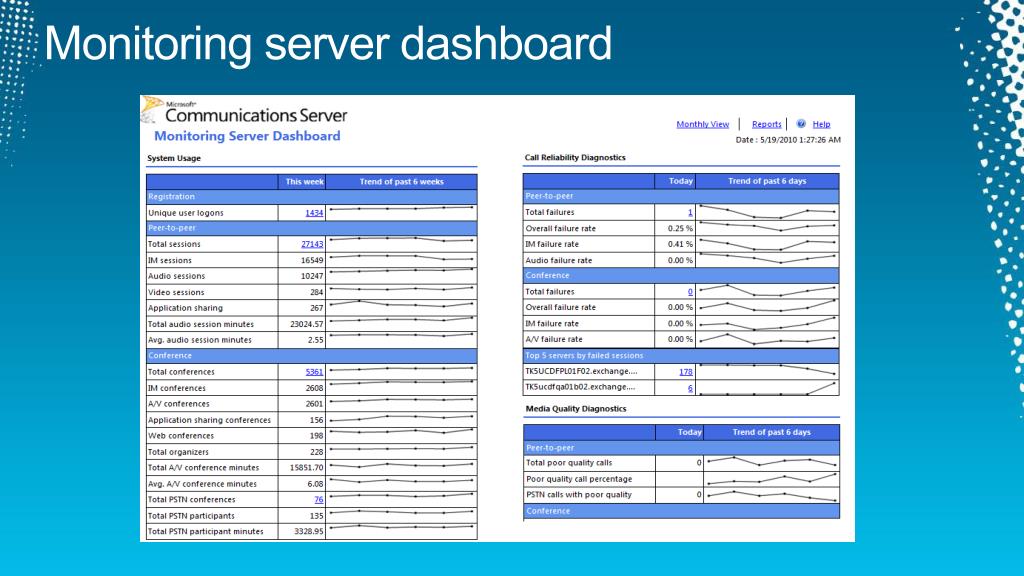Open Total PSTN conferences value 76
Screen dimensions: 1024x576
click(319, 500)
